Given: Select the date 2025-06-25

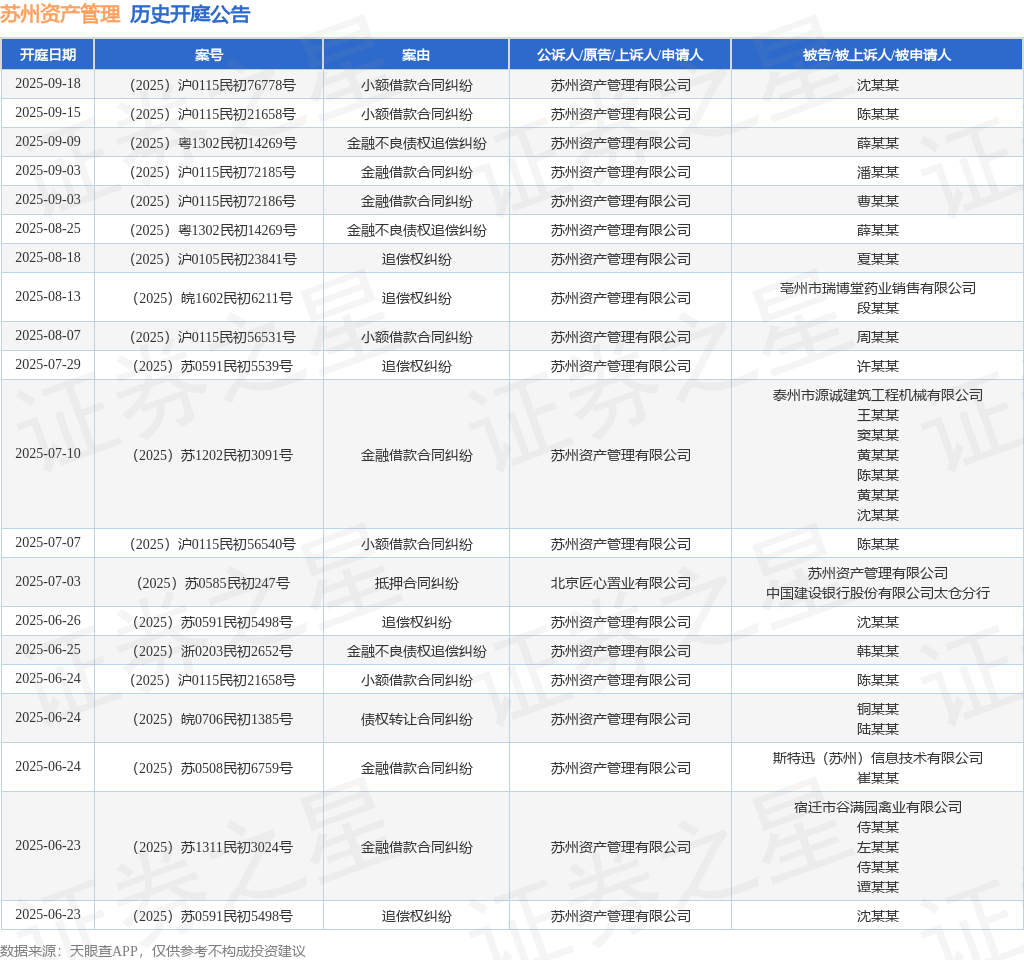Looking at the screenshot, I should 48,650.
